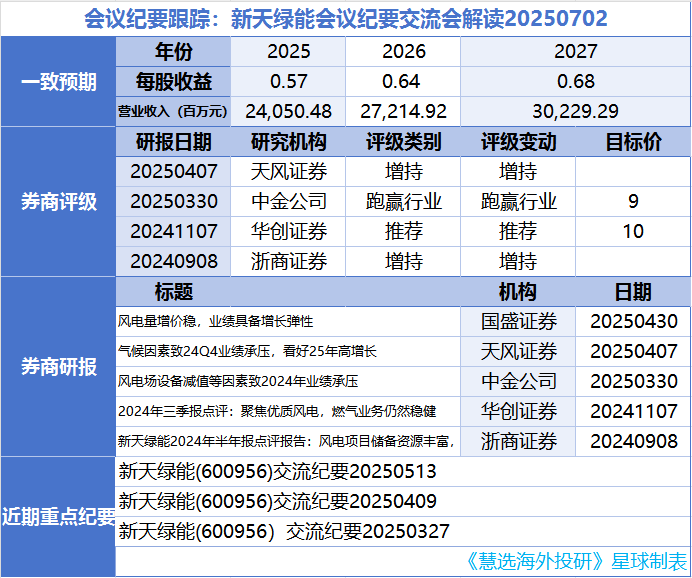Click the 券商研报 section label

click(59, 366)
